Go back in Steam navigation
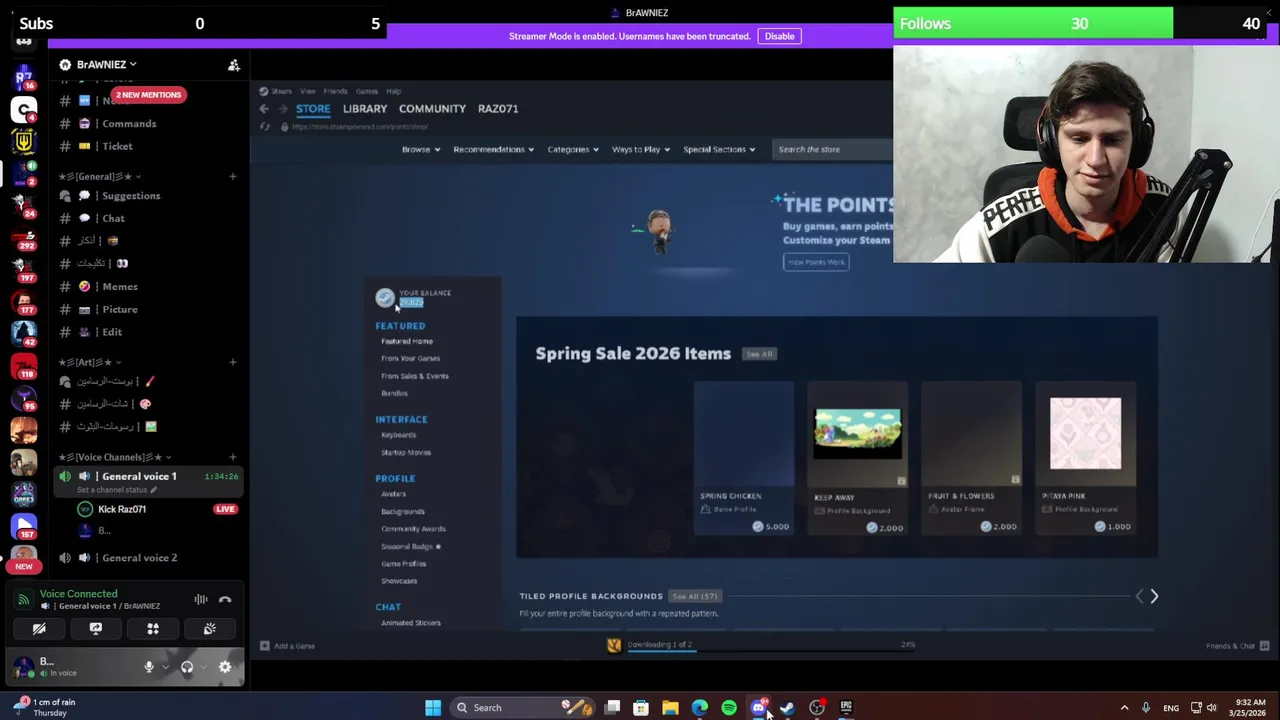Viewport: 1280px width, 720px height. pos(264,108)
